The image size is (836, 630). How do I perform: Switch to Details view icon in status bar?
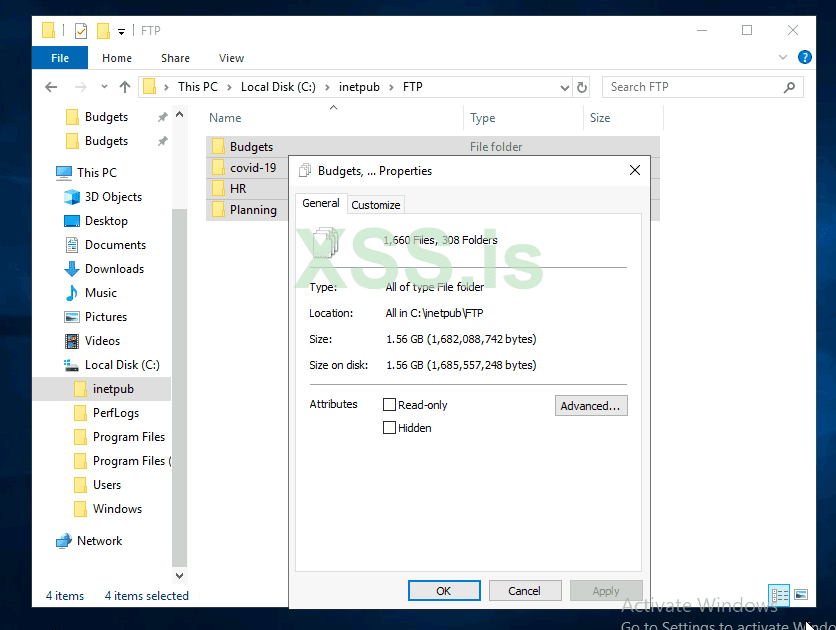tap(779, 595)
